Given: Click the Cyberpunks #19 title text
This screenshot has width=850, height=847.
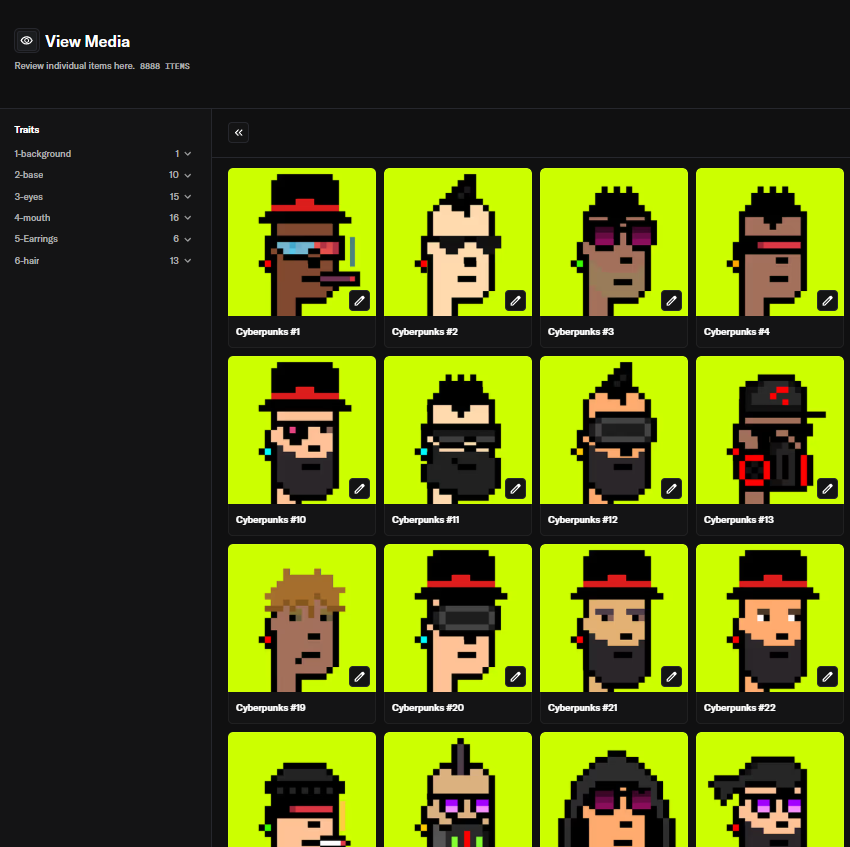Looking at the screenshot, I should [271, 708].
